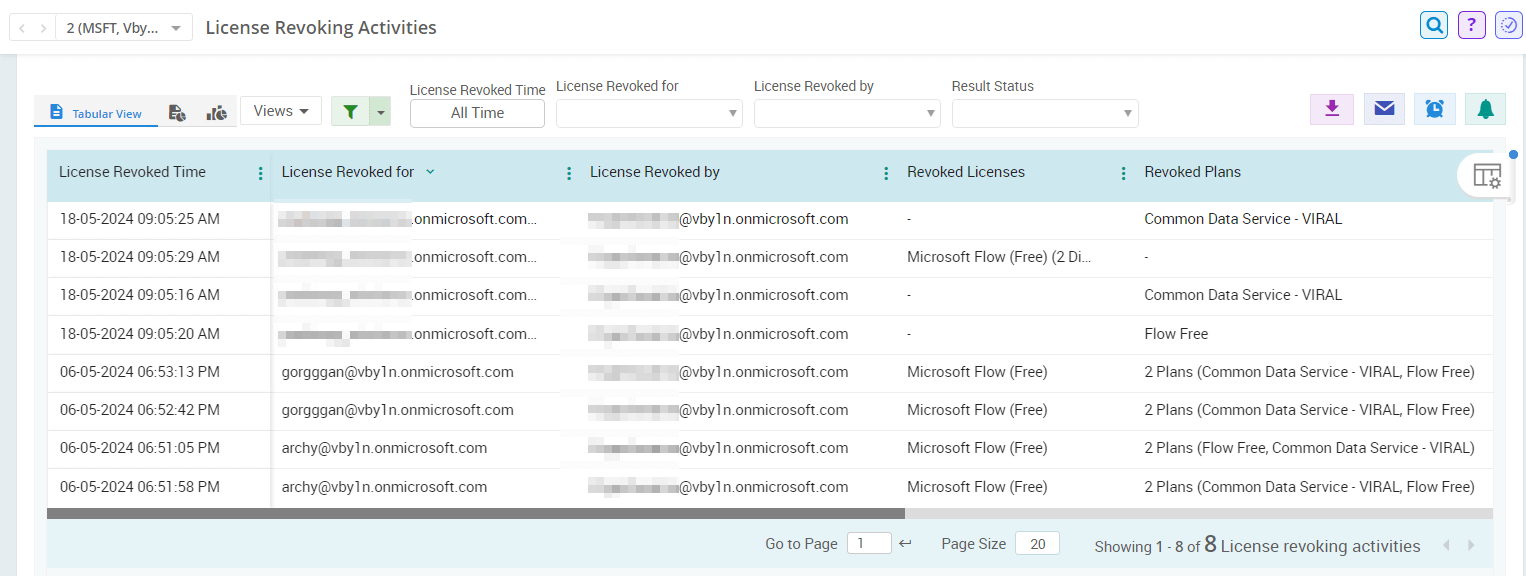1526x576 pixels.
Task: Click the export download icon
Action: pos(1331,109)
